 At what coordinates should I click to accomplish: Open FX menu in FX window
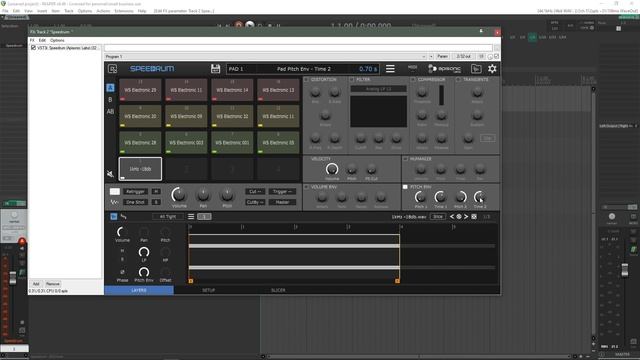pyautogui.click(x=32, y=40)
